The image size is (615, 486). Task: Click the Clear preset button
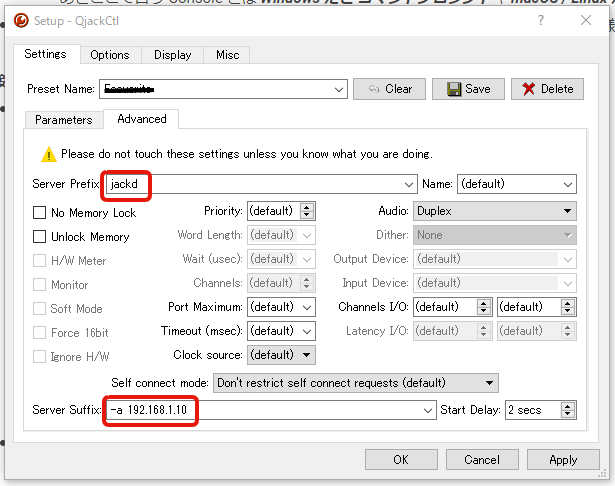tap(389, 89)
